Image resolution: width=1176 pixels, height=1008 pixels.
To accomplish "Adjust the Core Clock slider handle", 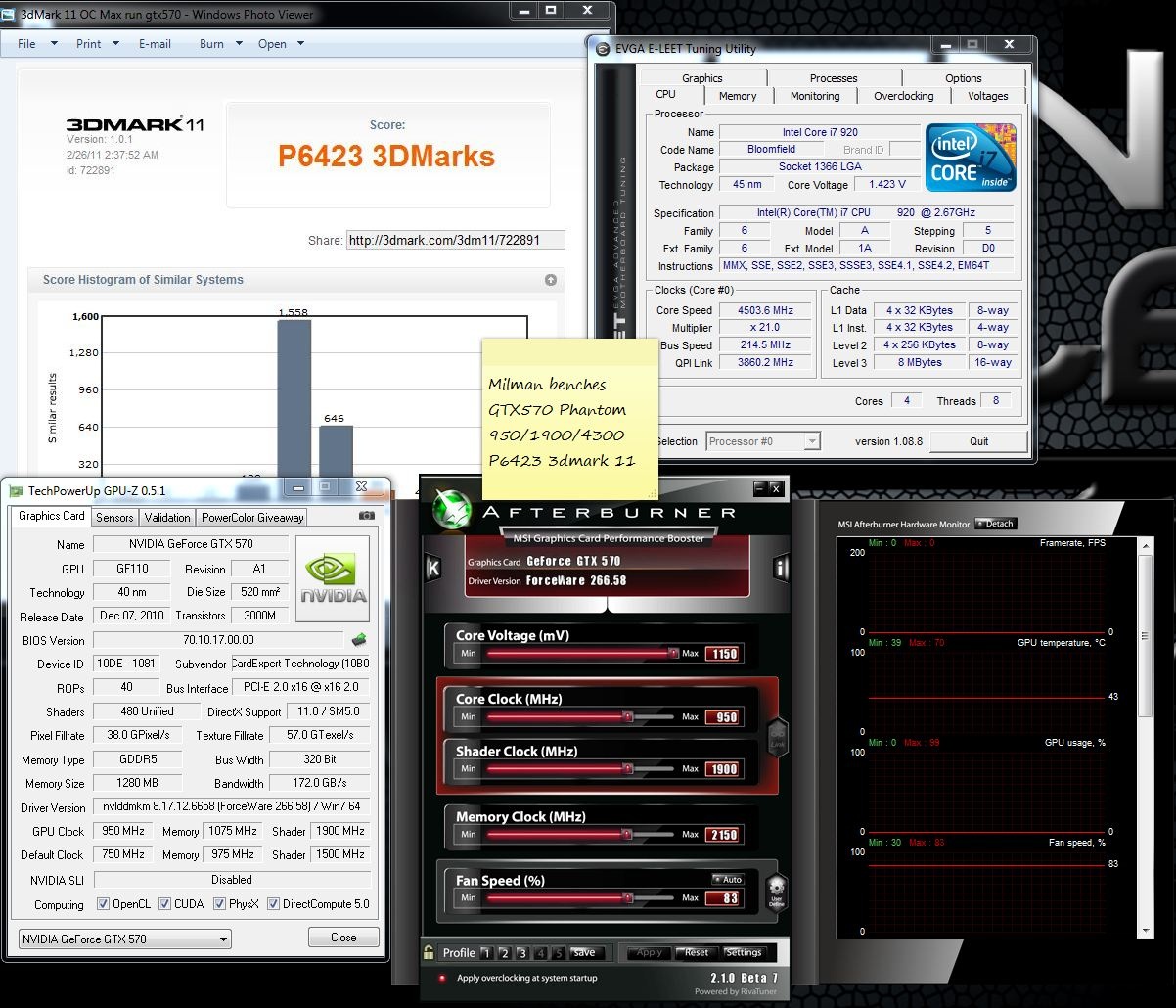I will tap(627, 716).
